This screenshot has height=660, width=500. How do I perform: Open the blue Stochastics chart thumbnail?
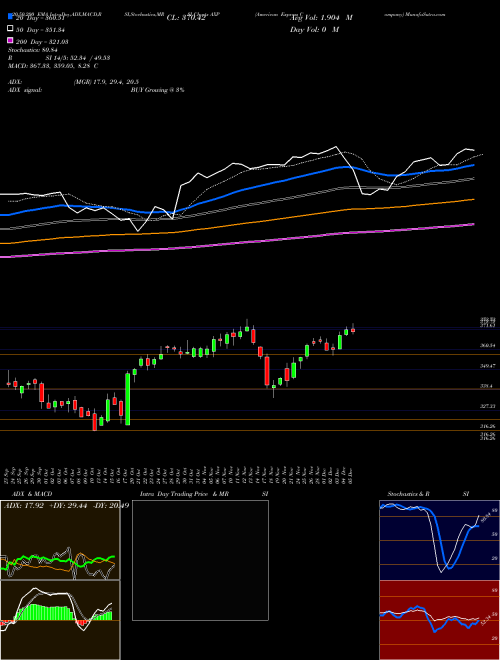[x=439, y=540]
